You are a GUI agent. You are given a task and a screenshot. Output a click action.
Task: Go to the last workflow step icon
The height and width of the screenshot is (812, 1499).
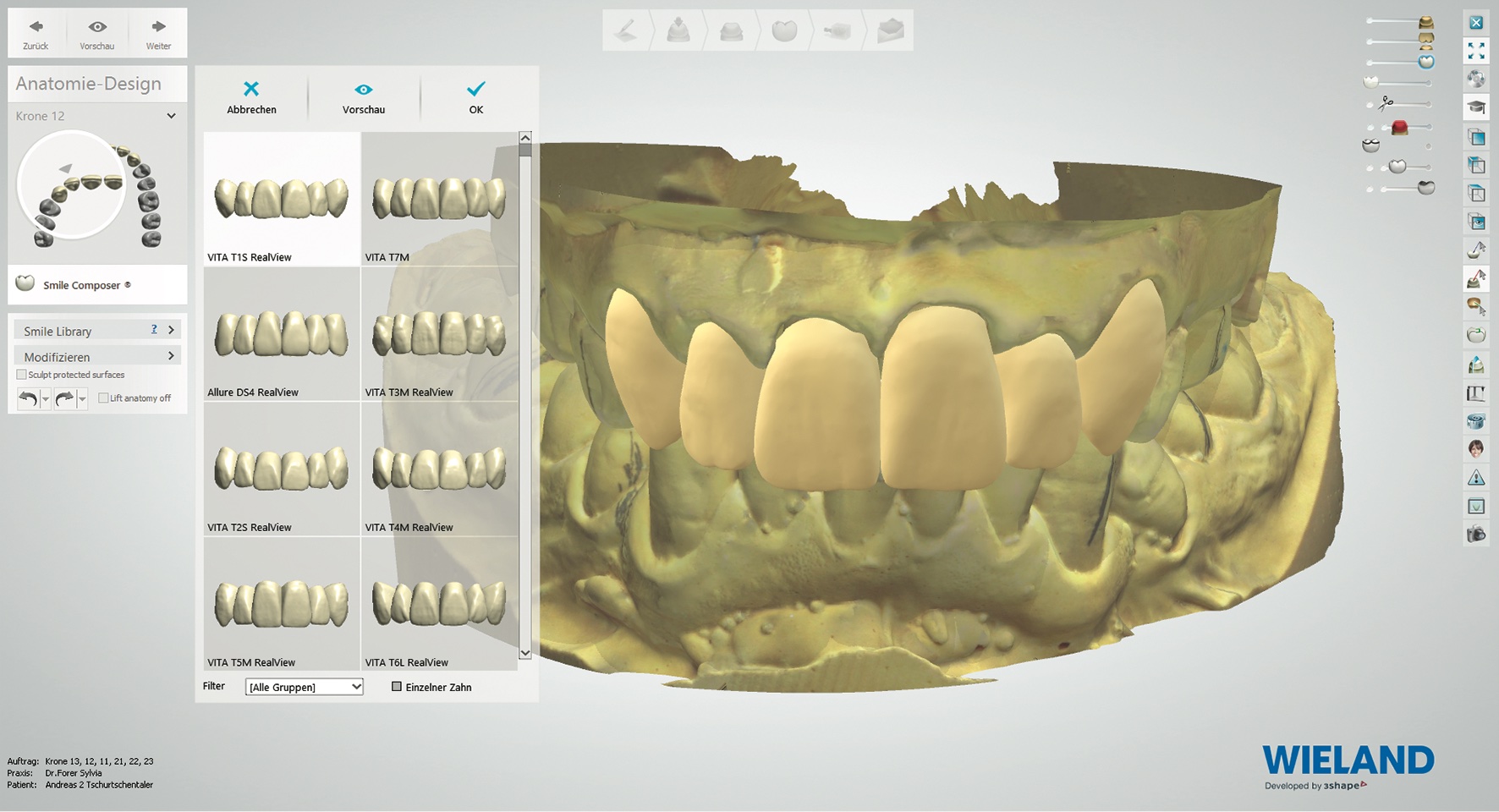tap(890, 30)
